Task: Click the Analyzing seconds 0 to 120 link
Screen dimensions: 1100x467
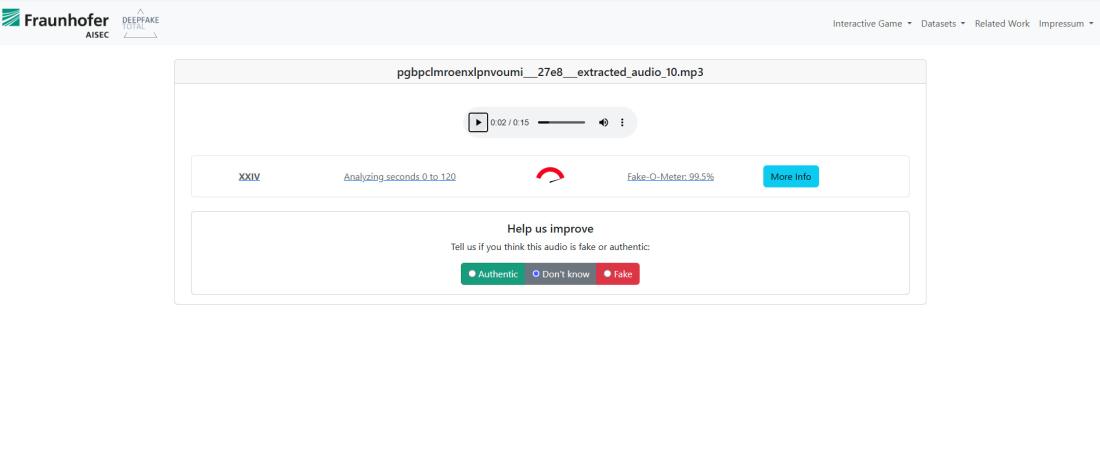Action: (400, 177)
